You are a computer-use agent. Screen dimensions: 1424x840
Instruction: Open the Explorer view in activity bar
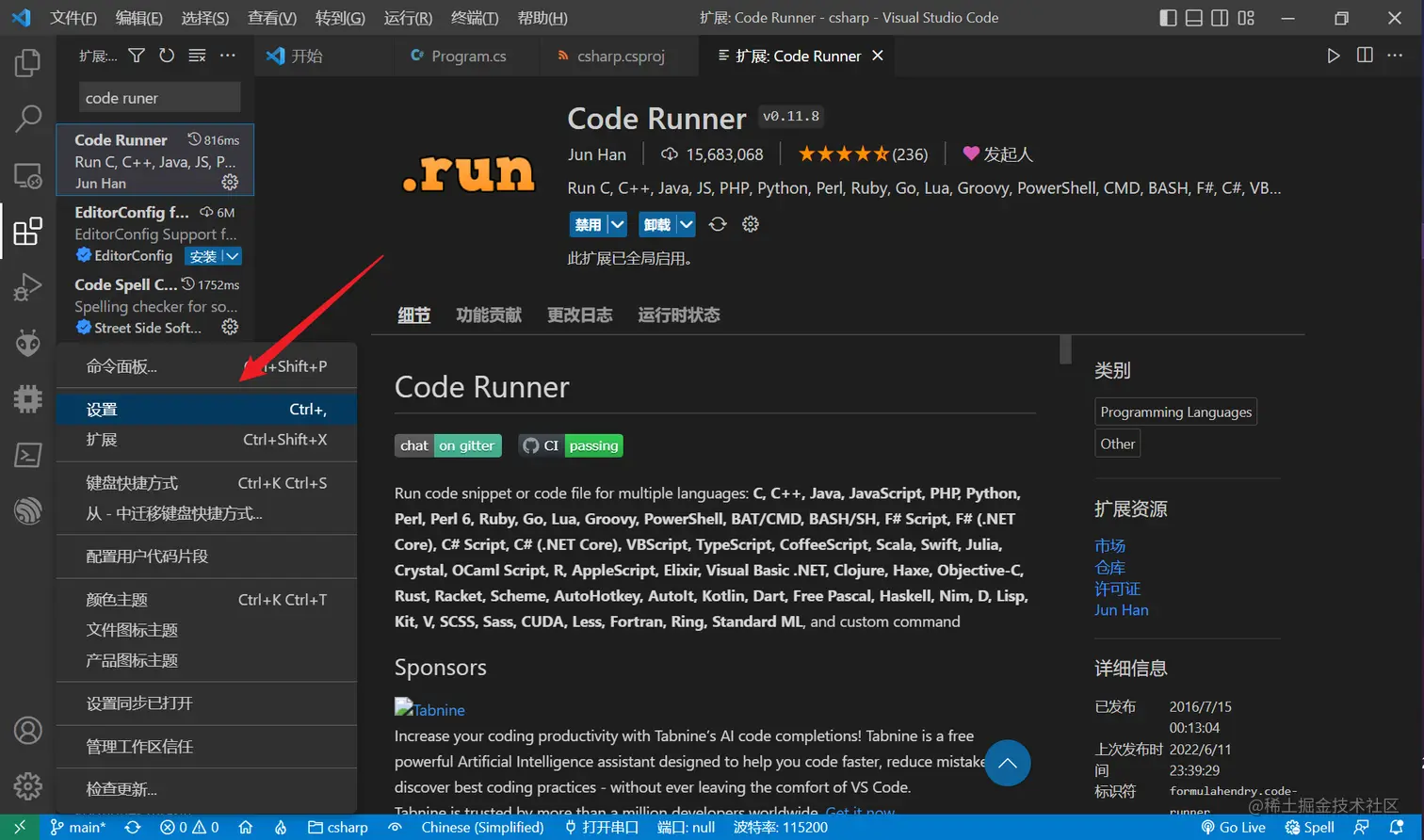tap(28, 63)
